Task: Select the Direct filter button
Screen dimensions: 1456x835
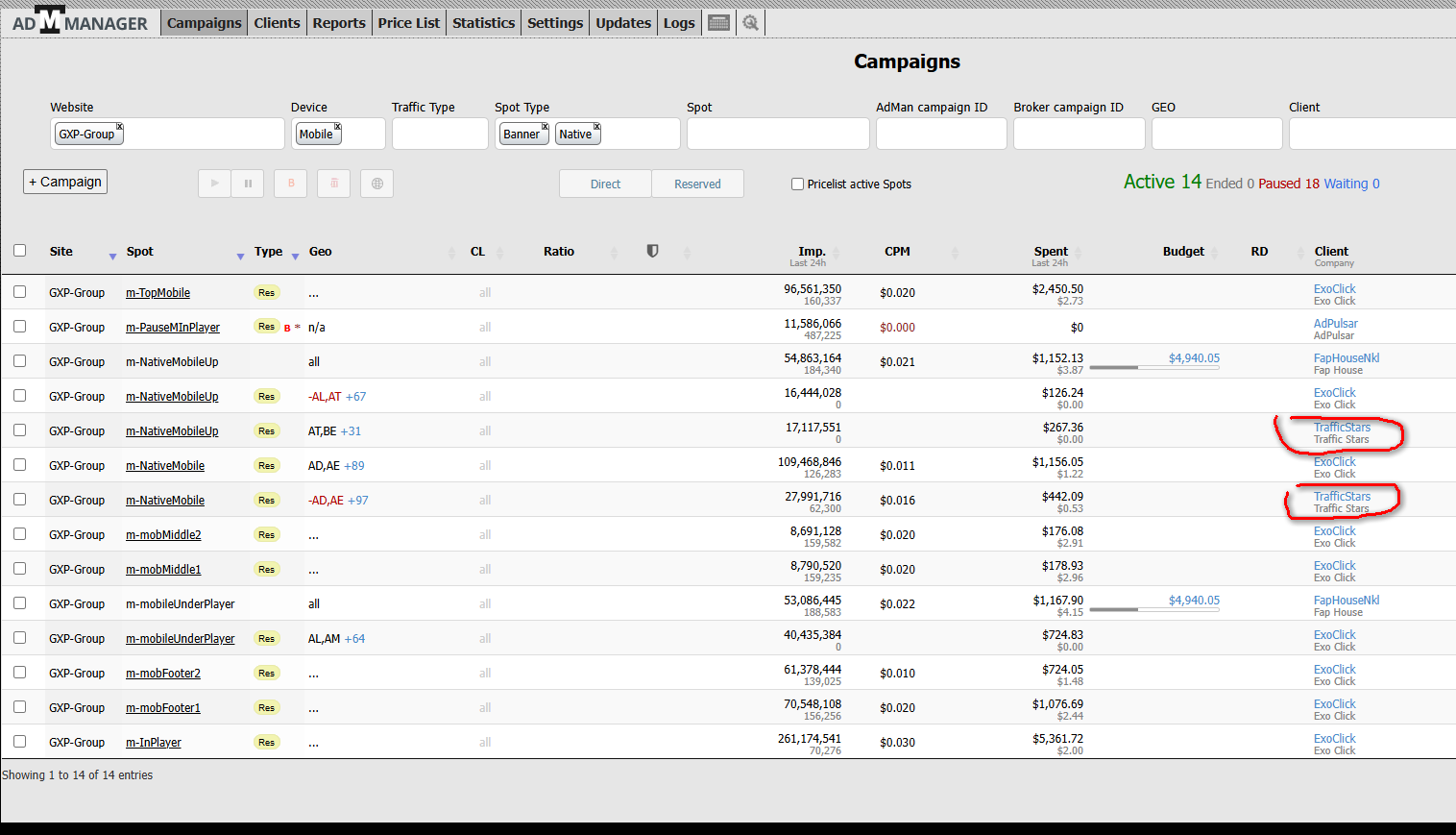Action: click(605, 184)
